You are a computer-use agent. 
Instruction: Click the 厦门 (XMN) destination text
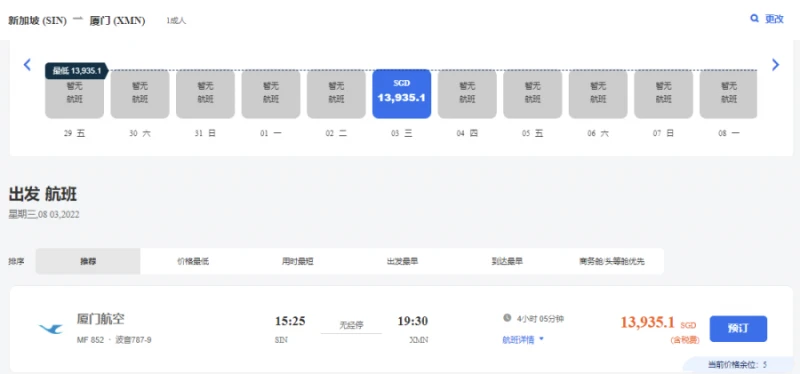pyautogui.click(x=117, y=21)
